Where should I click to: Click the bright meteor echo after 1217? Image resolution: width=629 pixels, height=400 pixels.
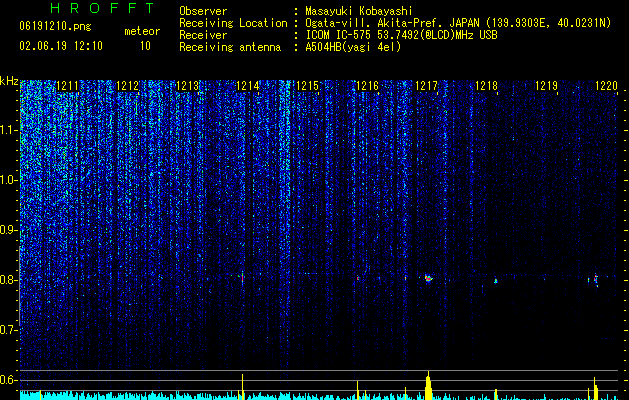[428, 278]
